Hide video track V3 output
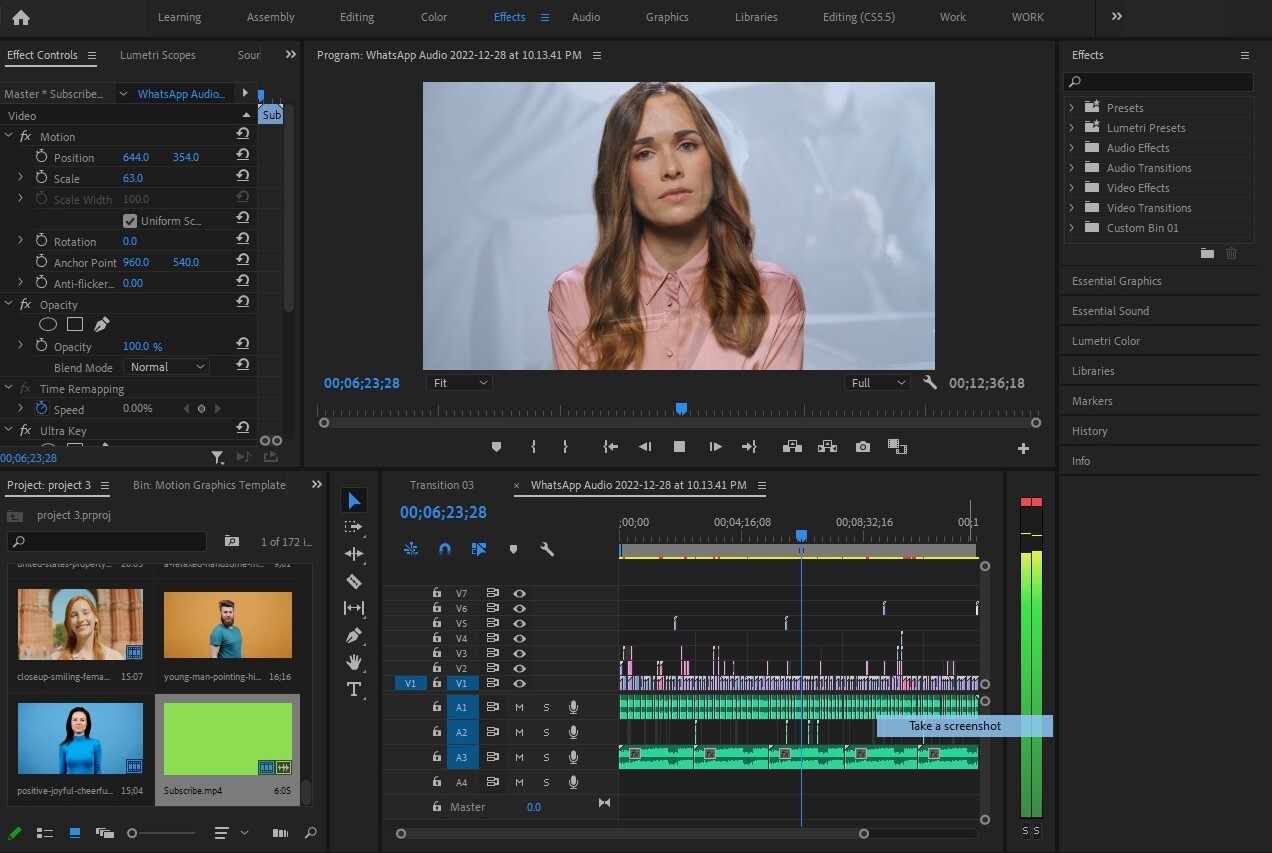This screenshot has height=853, width=1272. tap(519, 653)
